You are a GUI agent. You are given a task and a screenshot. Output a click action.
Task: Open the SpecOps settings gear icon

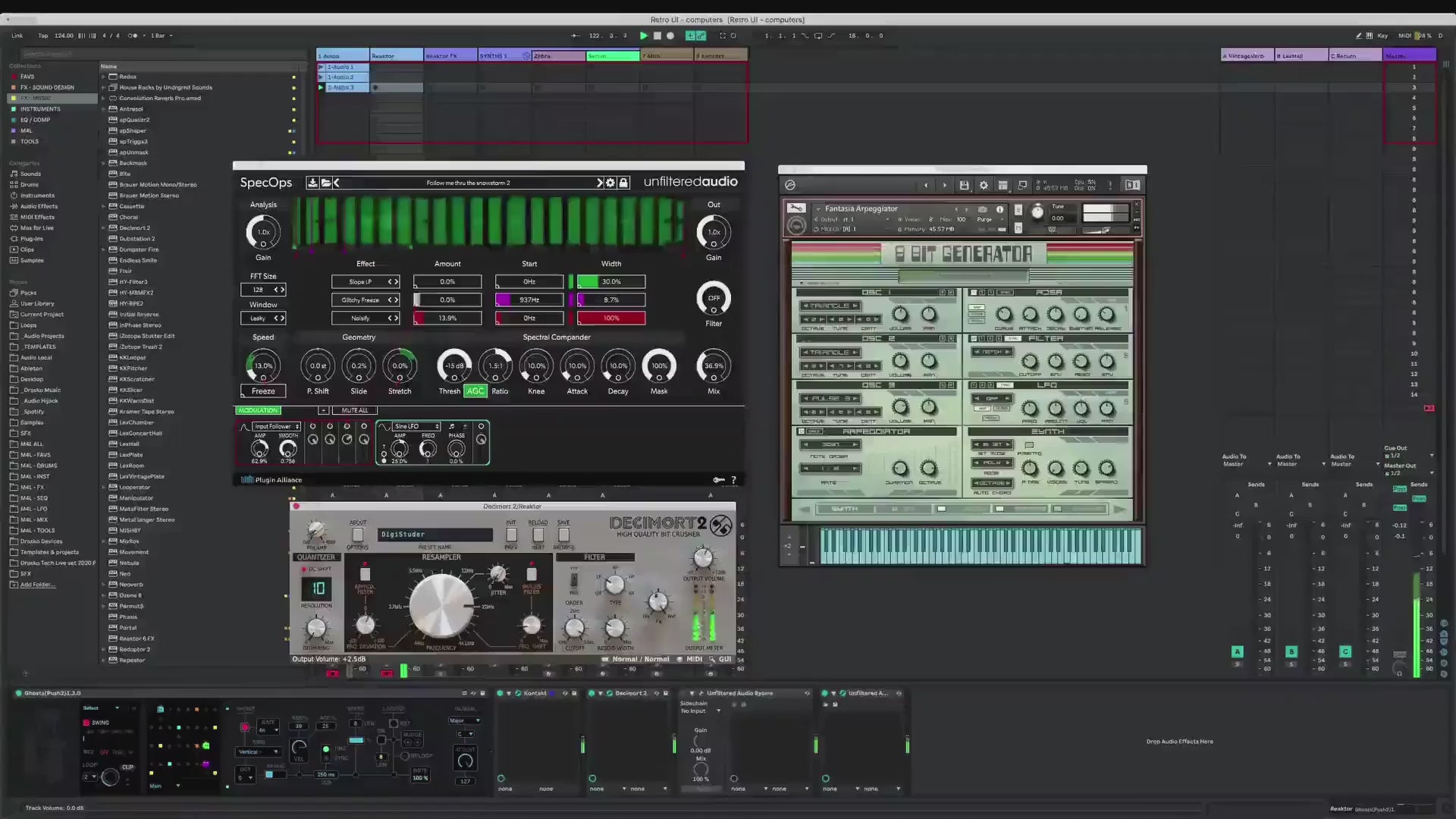click(610, 183)
